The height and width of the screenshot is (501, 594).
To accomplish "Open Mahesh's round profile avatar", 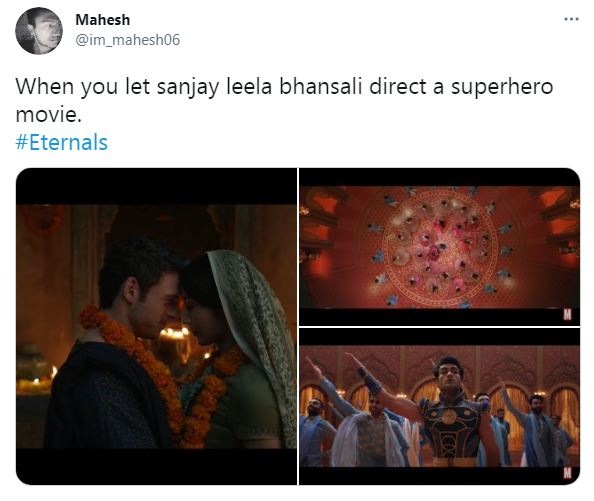I will pos(39,31).
